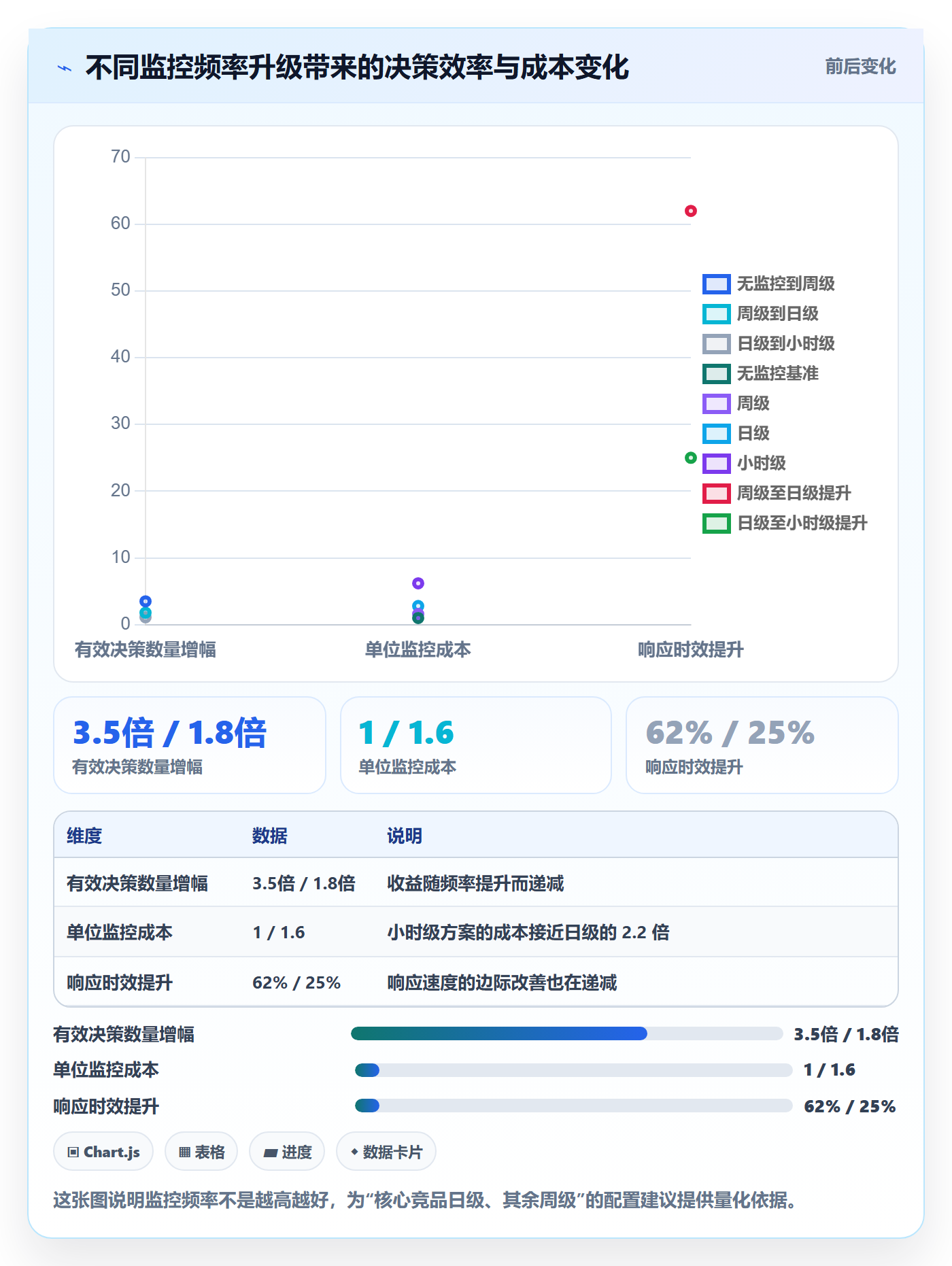Select the 进度 chip
Image resolution: width=952 pixels, height=1266 pixels.
(287, 1152)
